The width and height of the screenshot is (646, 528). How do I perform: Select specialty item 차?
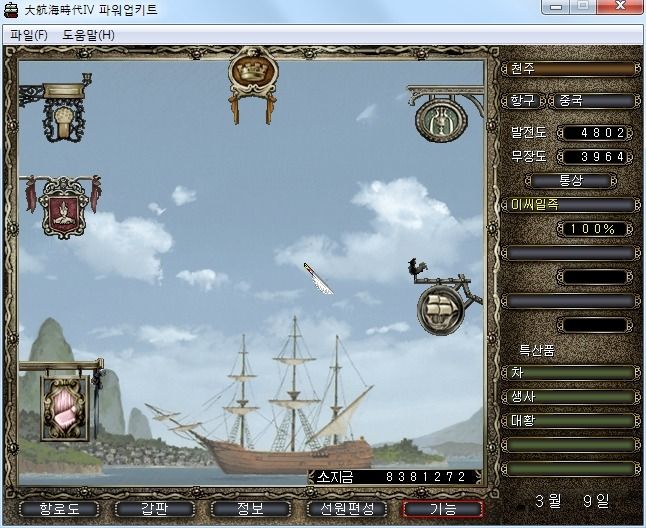pyautogui.click(x=571, y=373)
